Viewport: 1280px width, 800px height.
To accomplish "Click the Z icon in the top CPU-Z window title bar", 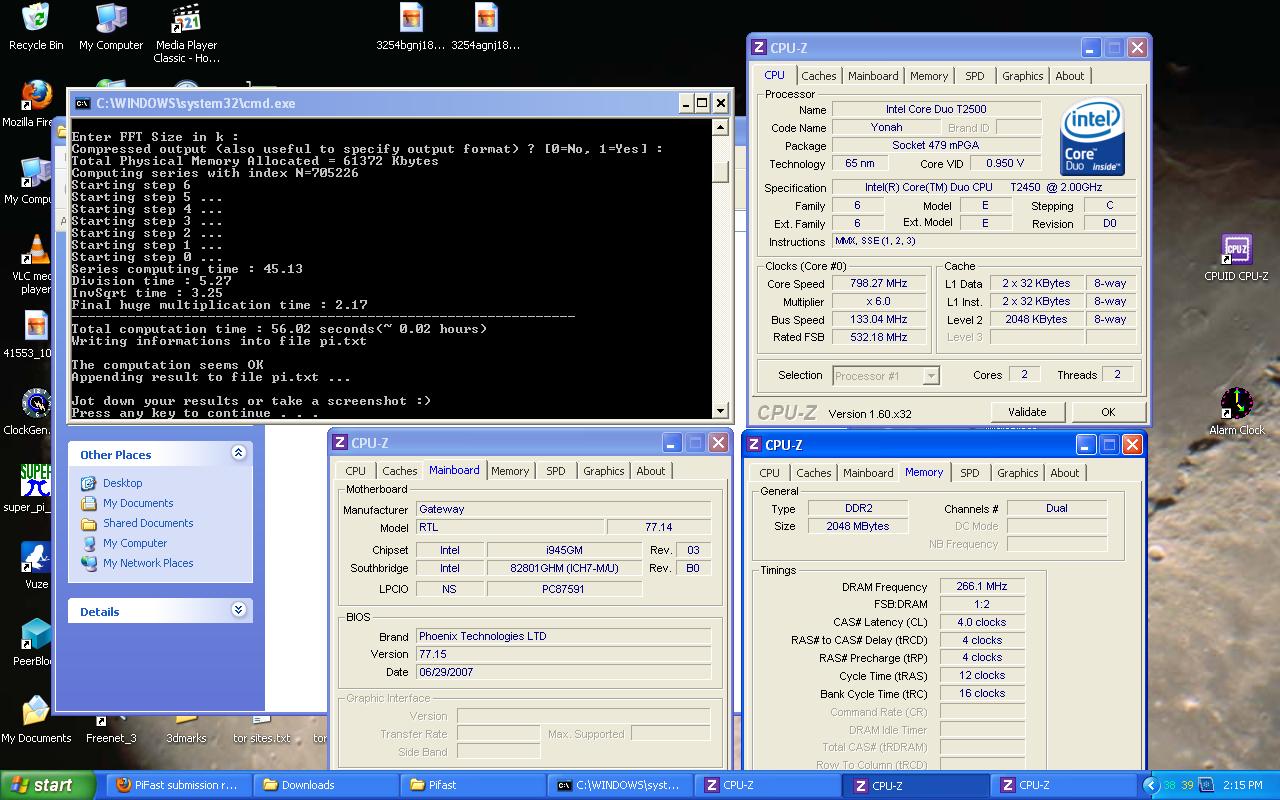I will (x=759, y=48).
